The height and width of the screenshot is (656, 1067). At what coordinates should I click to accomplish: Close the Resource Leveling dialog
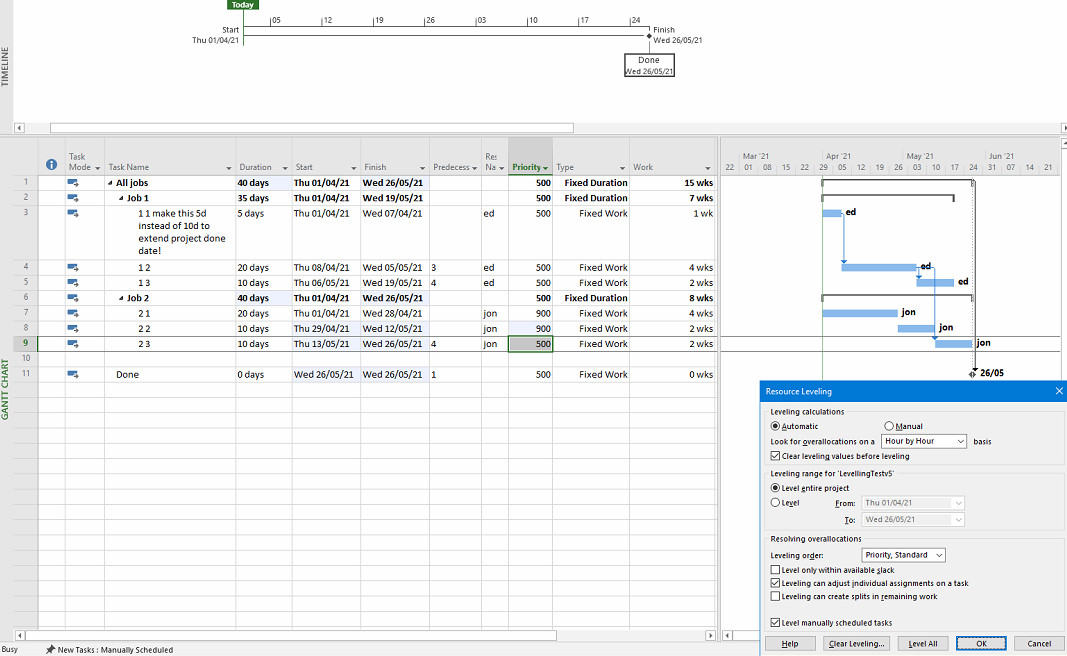point(1059,391)
